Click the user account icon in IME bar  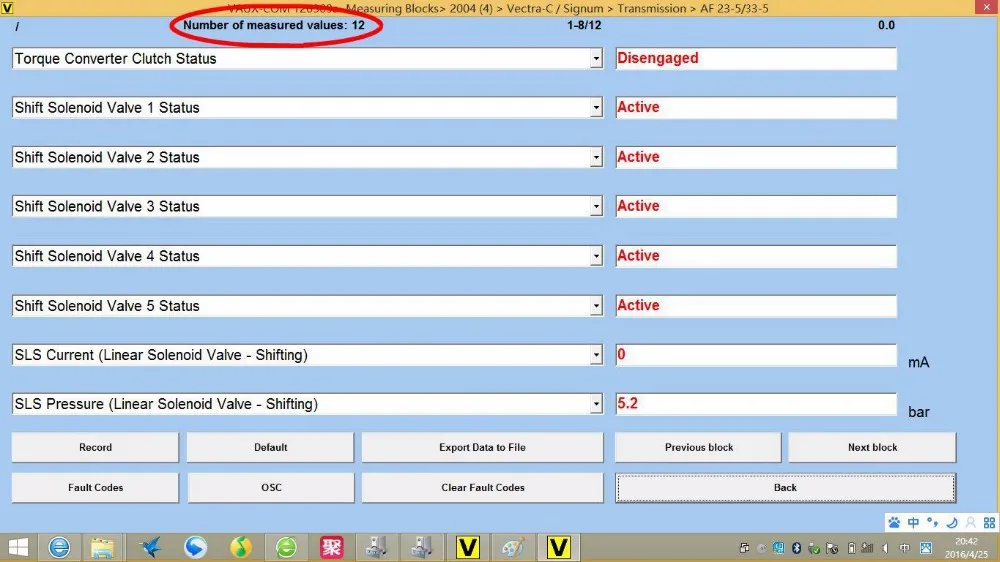[x=971, y=522]
